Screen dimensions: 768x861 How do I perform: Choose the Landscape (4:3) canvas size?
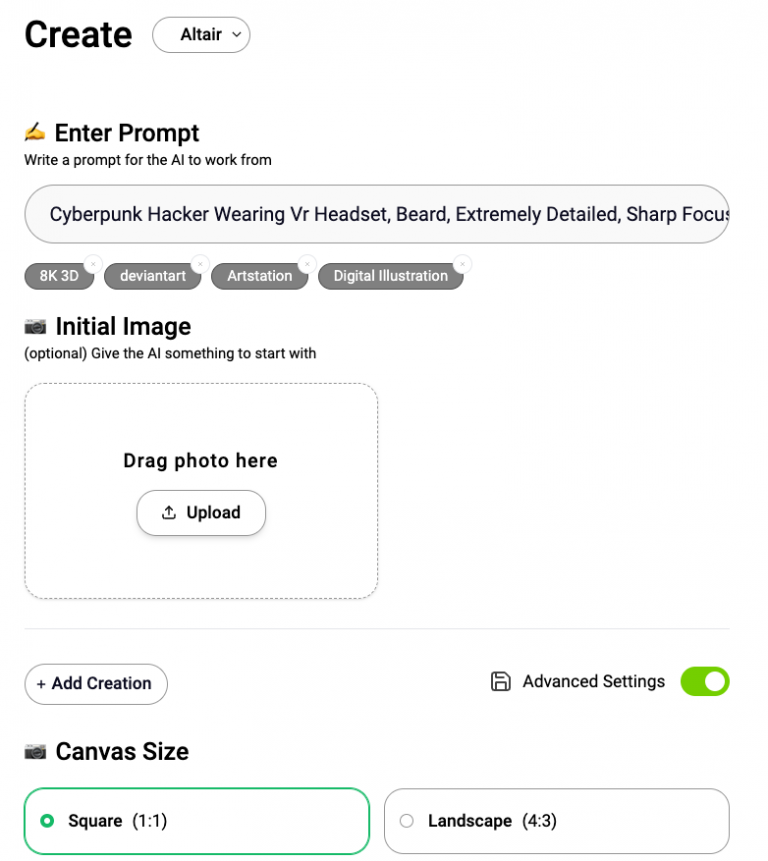pos(556,821)
